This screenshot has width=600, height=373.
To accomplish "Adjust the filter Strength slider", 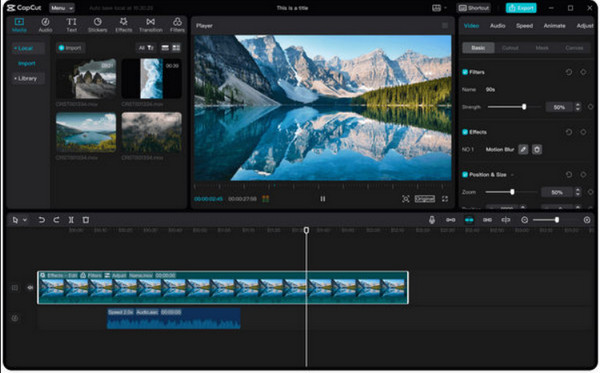I will point(514,107).
